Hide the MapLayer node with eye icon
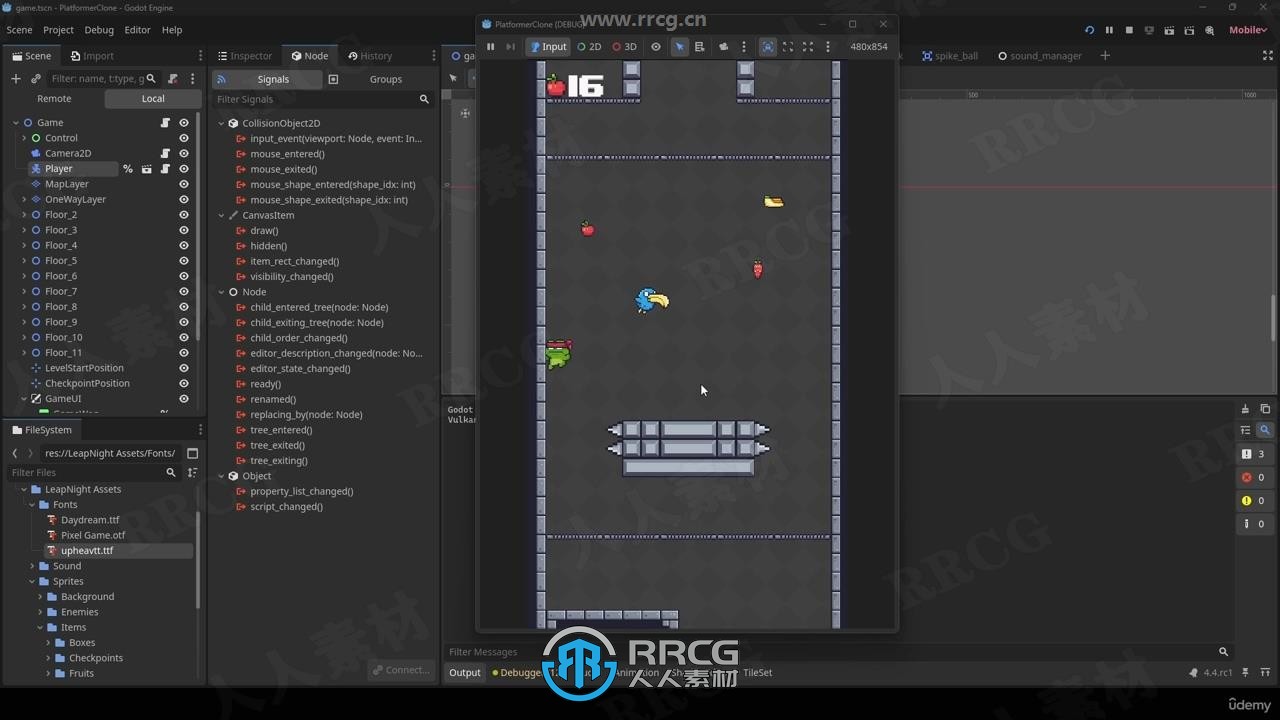Viewport: 1280px width, 720px height. point(184,184)
